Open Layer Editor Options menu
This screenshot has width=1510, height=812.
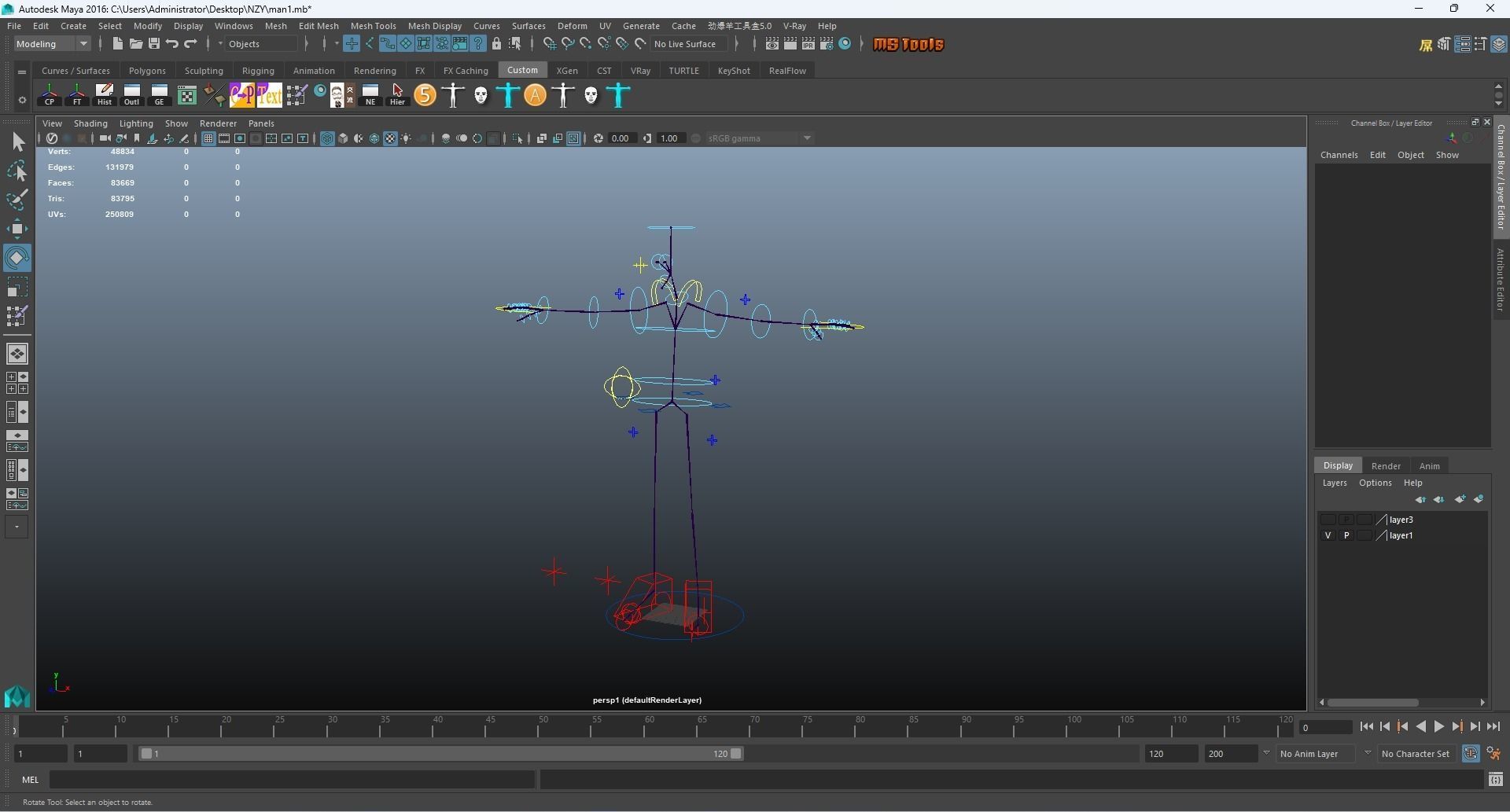(1375, 483)
